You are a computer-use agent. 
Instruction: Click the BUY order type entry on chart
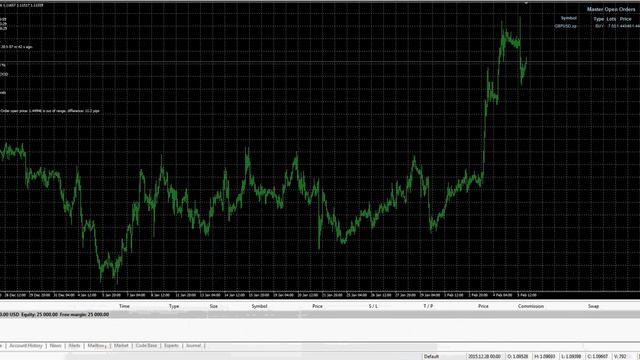pos(599,26)
